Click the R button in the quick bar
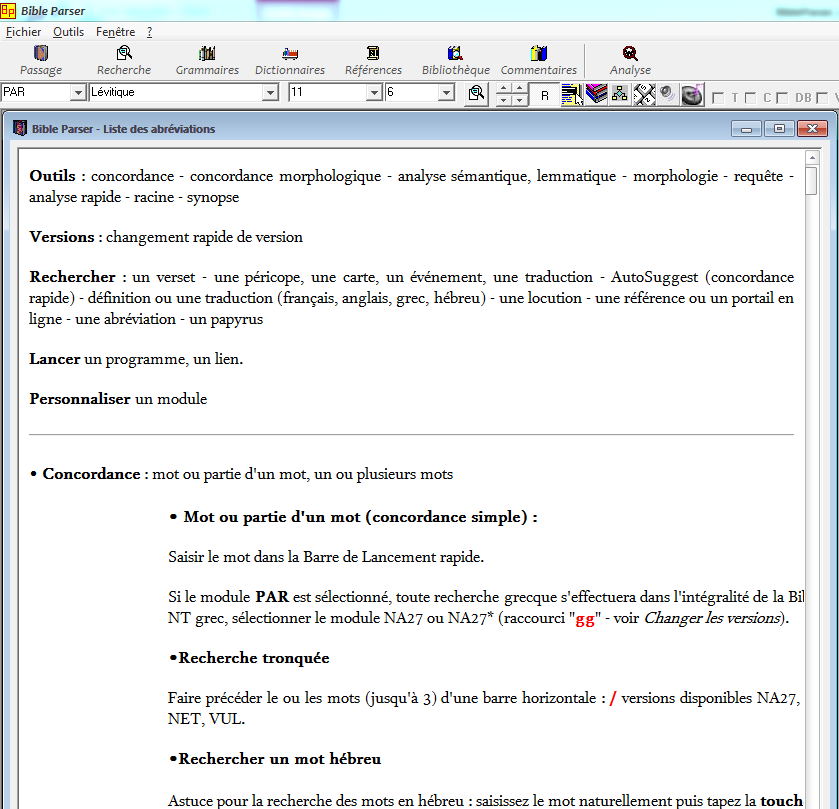The height and width of the screenshot is (809, 839). coord(545,95)
